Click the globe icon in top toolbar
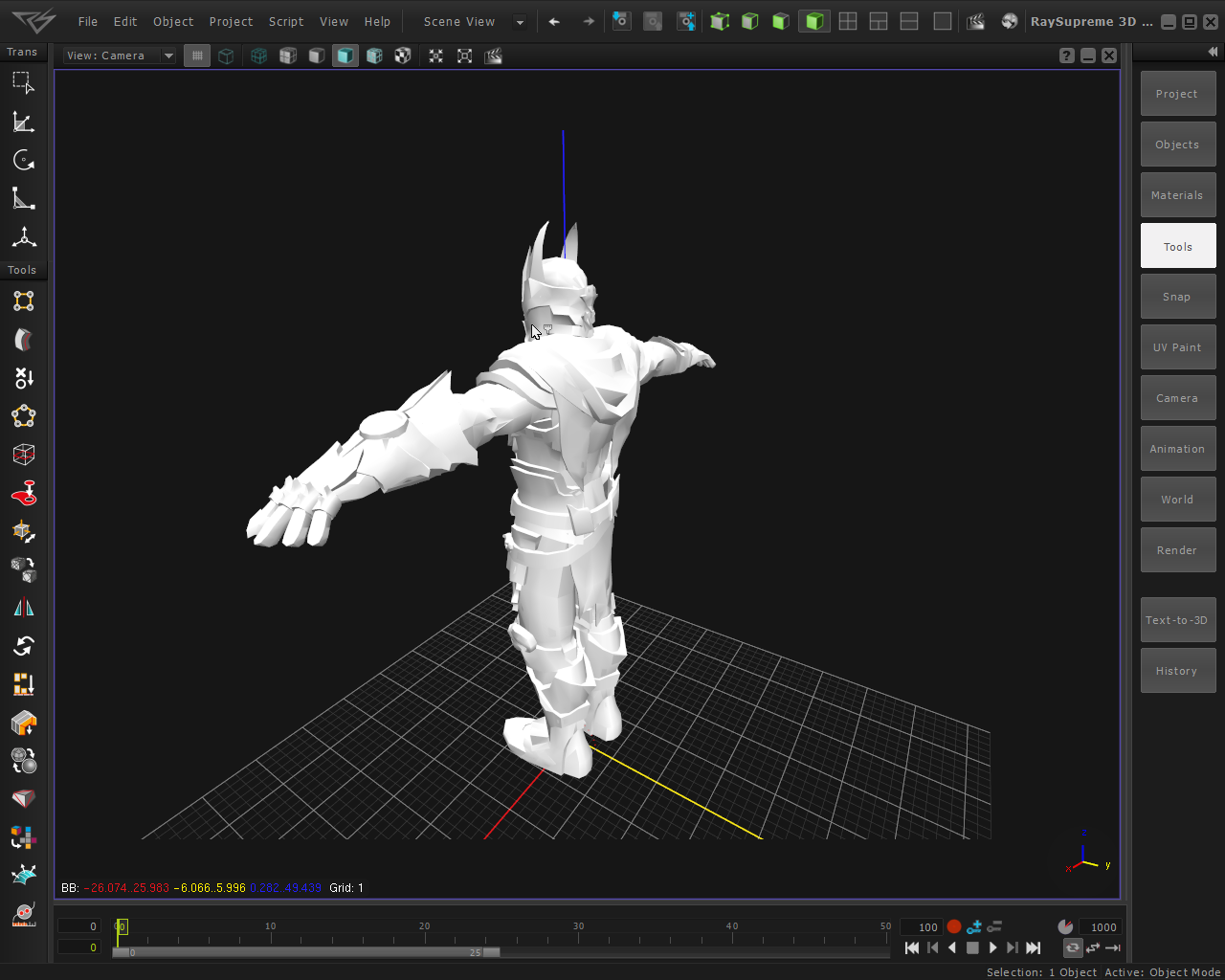1225x980 pixels. [x=1009, y=21]
